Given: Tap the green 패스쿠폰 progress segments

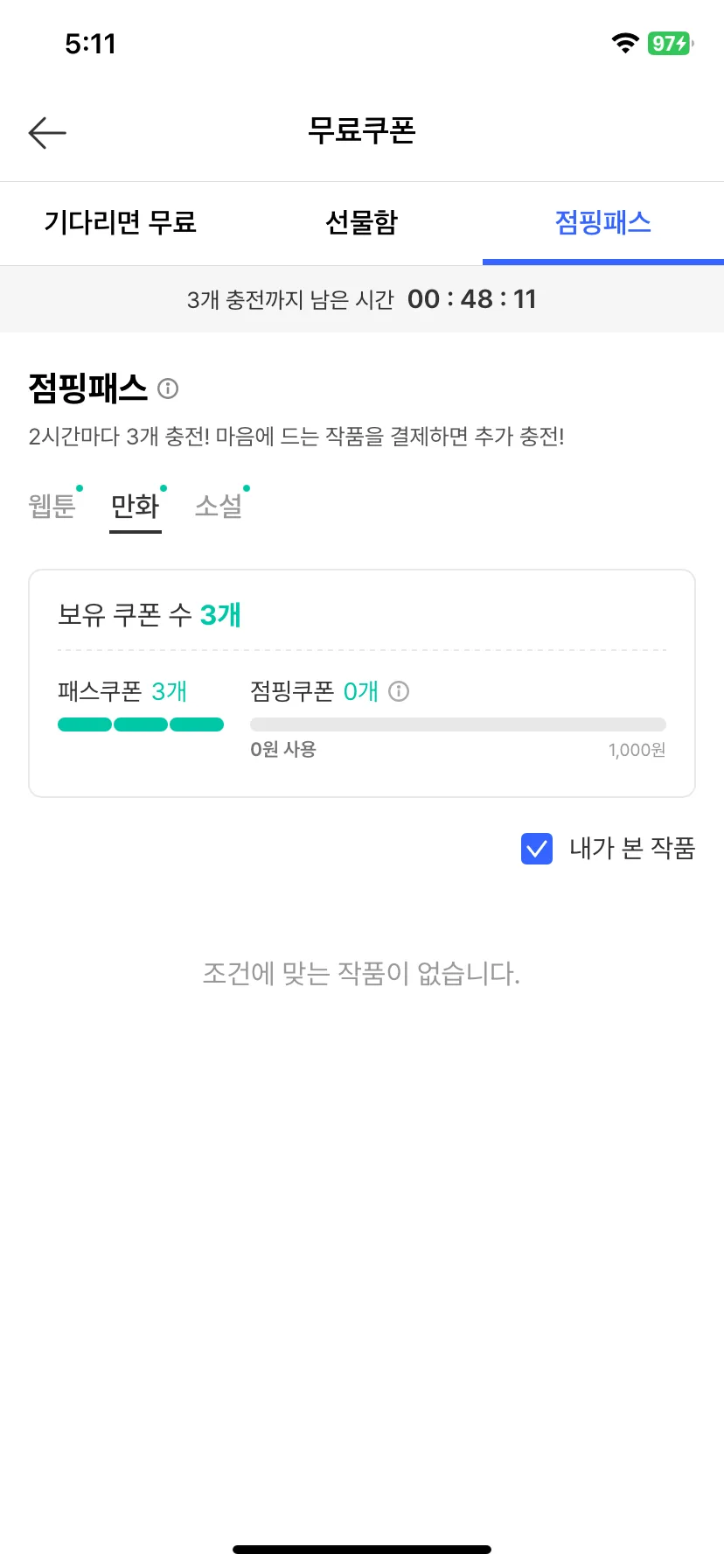Looking at the screenshot, I should click(141, 724).
